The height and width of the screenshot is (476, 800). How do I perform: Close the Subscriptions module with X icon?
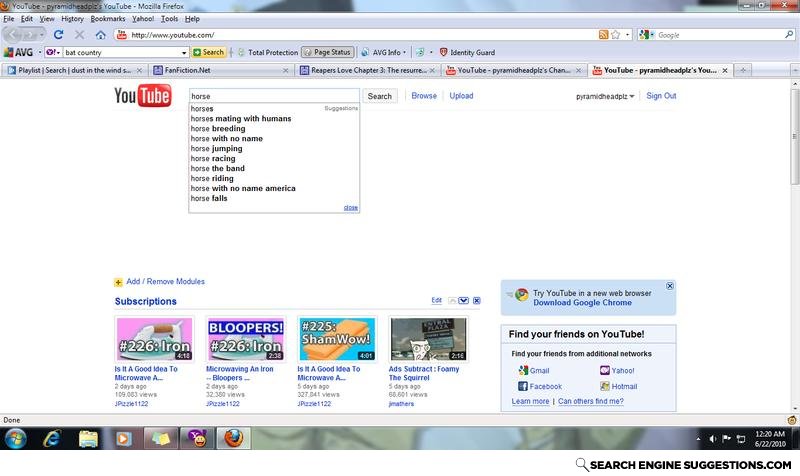click(477, 300)
